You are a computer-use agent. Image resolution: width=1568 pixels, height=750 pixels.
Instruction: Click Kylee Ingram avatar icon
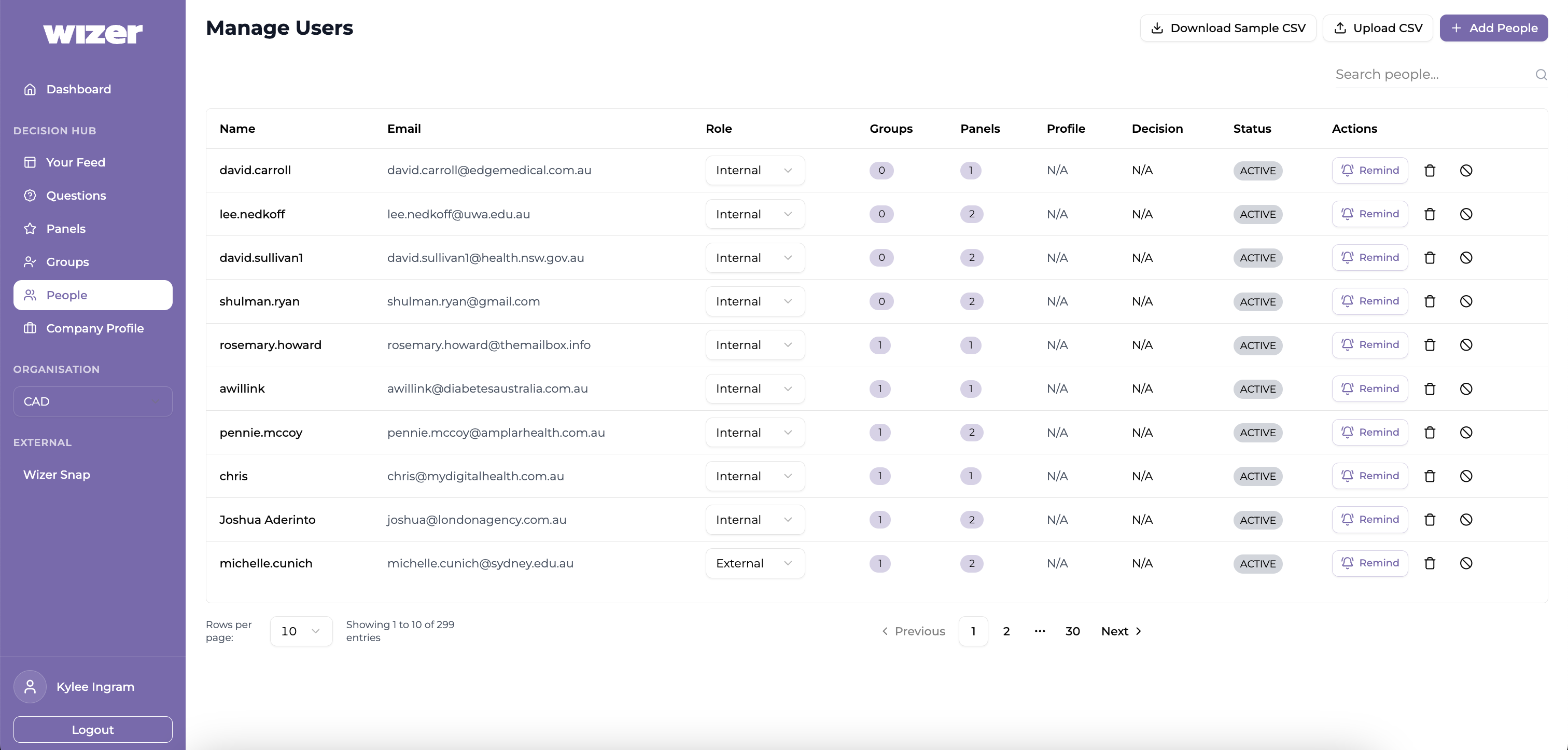pos(30,687)
